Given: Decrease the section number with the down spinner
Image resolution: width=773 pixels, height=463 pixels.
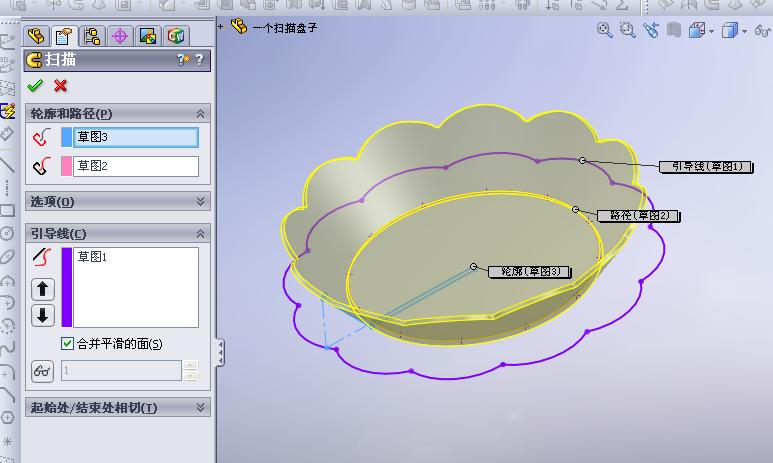Looking at the screenshot, I should coord(191,376).
